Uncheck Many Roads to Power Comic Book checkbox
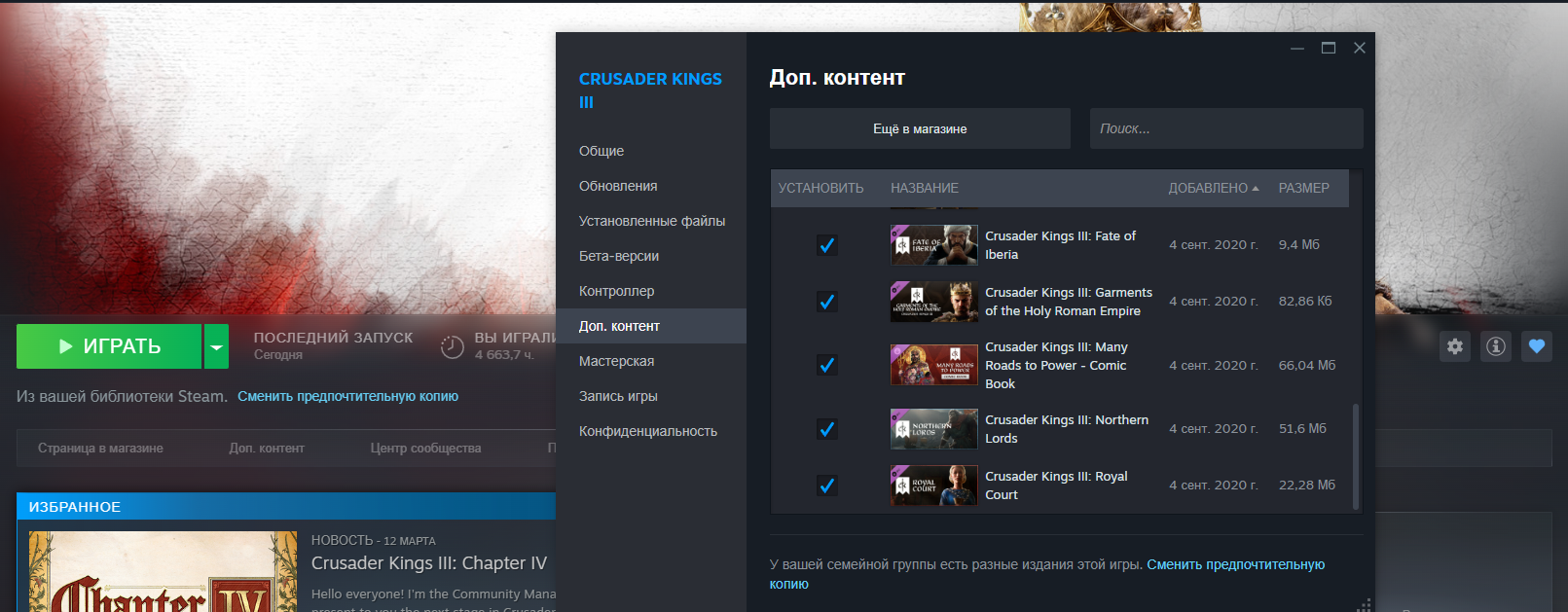 pyautogui.click(x=827, y=365)
